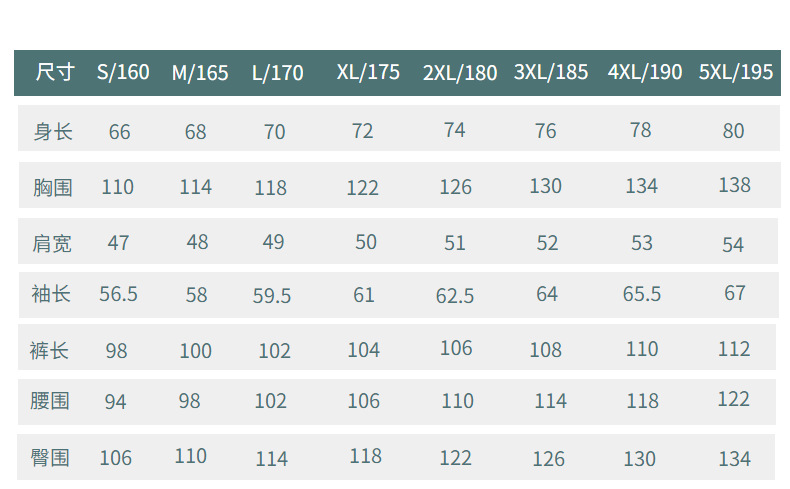
Task: Click the 2XL/180 column header
Action: 460,73
